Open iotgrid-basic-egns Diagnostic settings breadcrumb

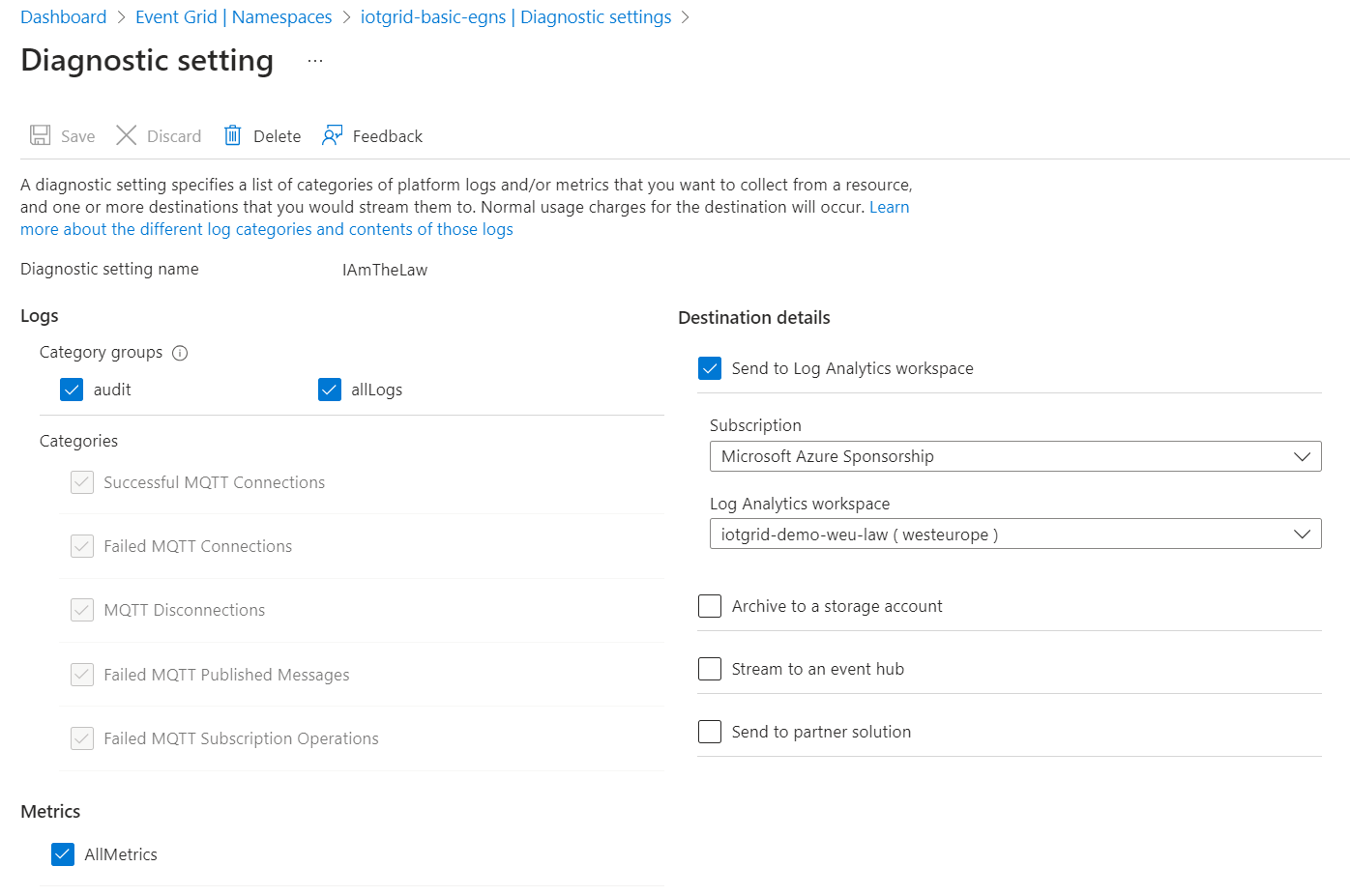[515, 17]
